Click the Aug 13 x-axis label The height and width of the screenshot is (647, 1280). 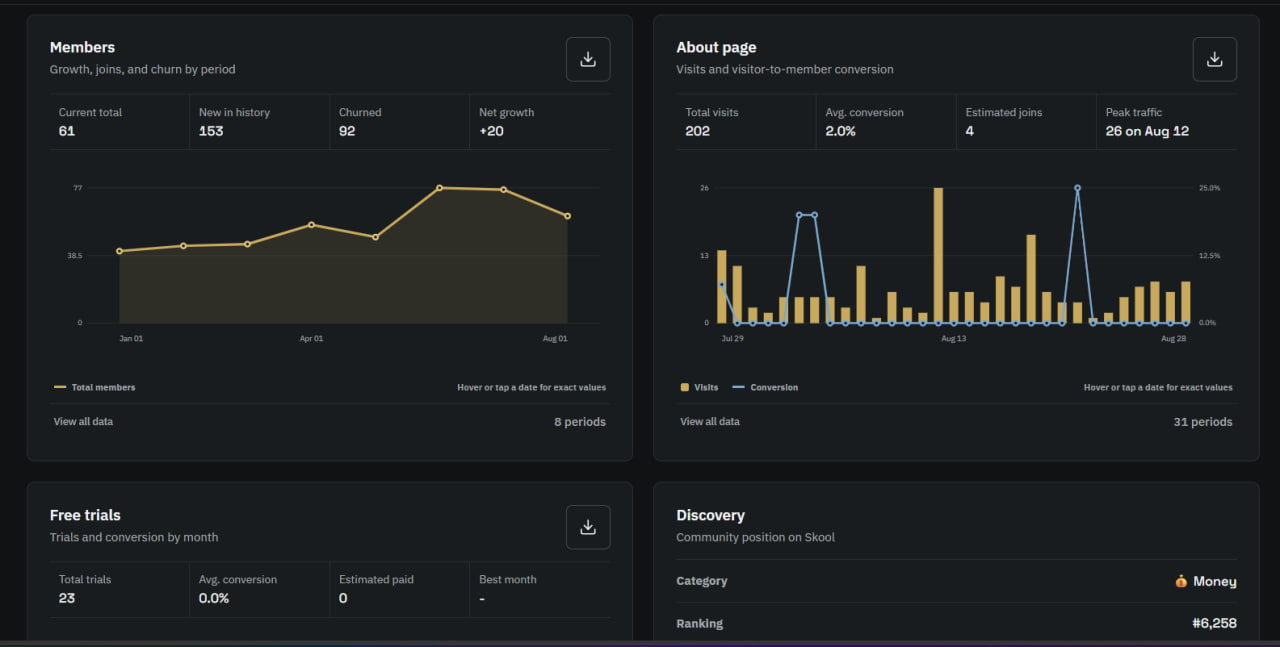click(953, 338)
